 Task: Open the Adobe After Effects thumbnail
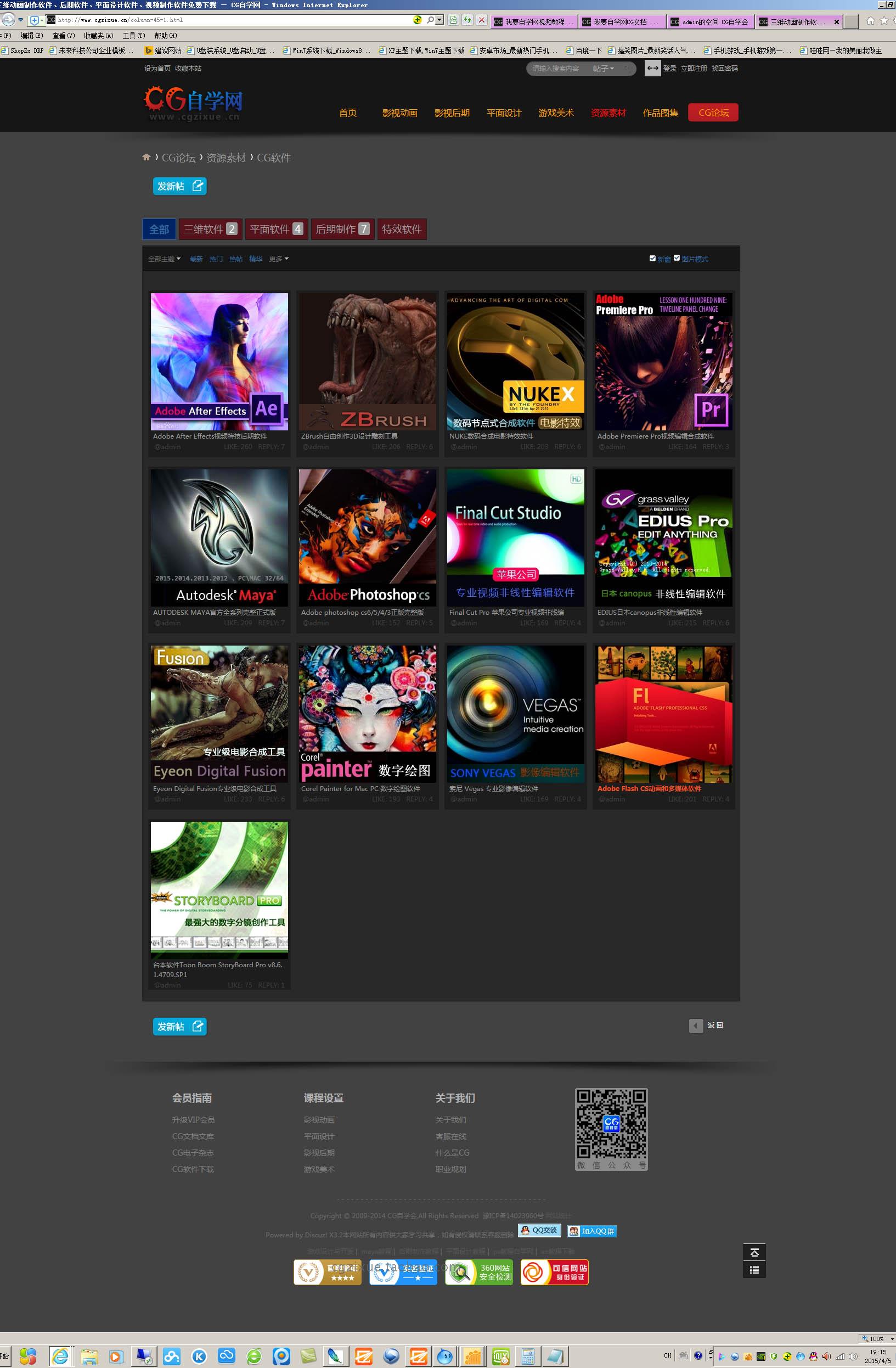click(219, 362)
